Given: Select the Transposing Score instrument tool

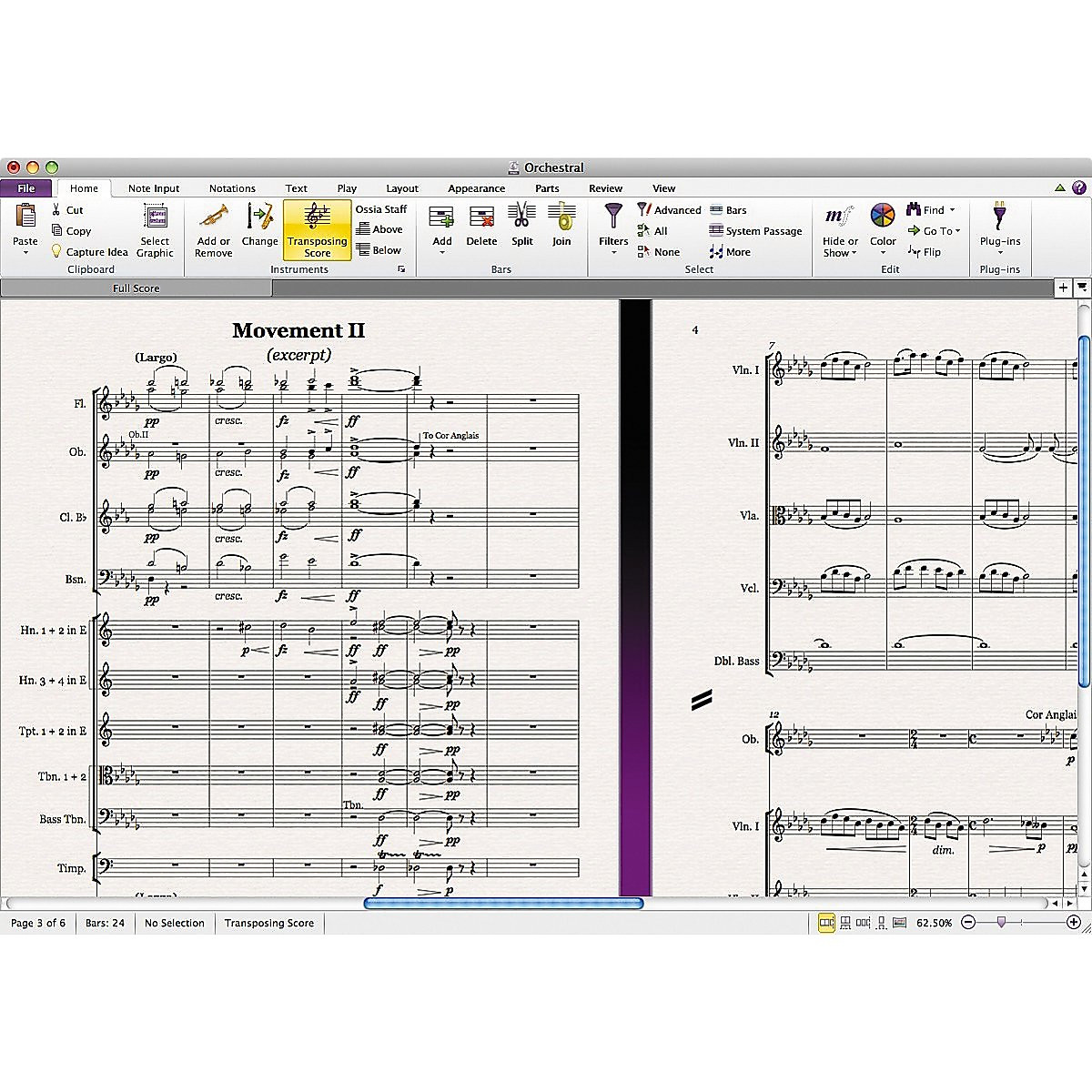Looking at the screenshot, I should 317,230.
